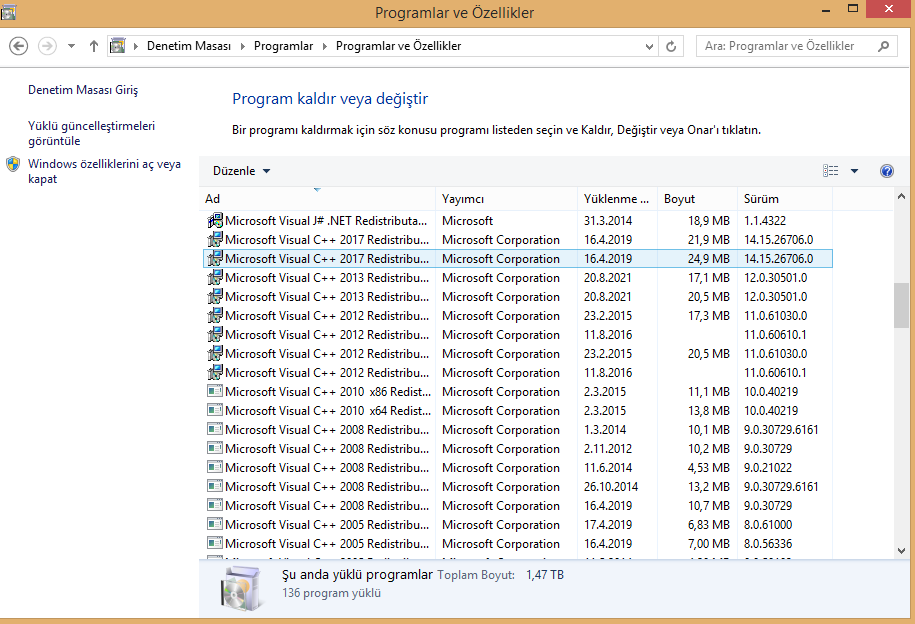This screenshot has height=624, width=915.
Task: Click icon of Visual C++ 2005 version 8.0.56336
Action: coord(215,543)
